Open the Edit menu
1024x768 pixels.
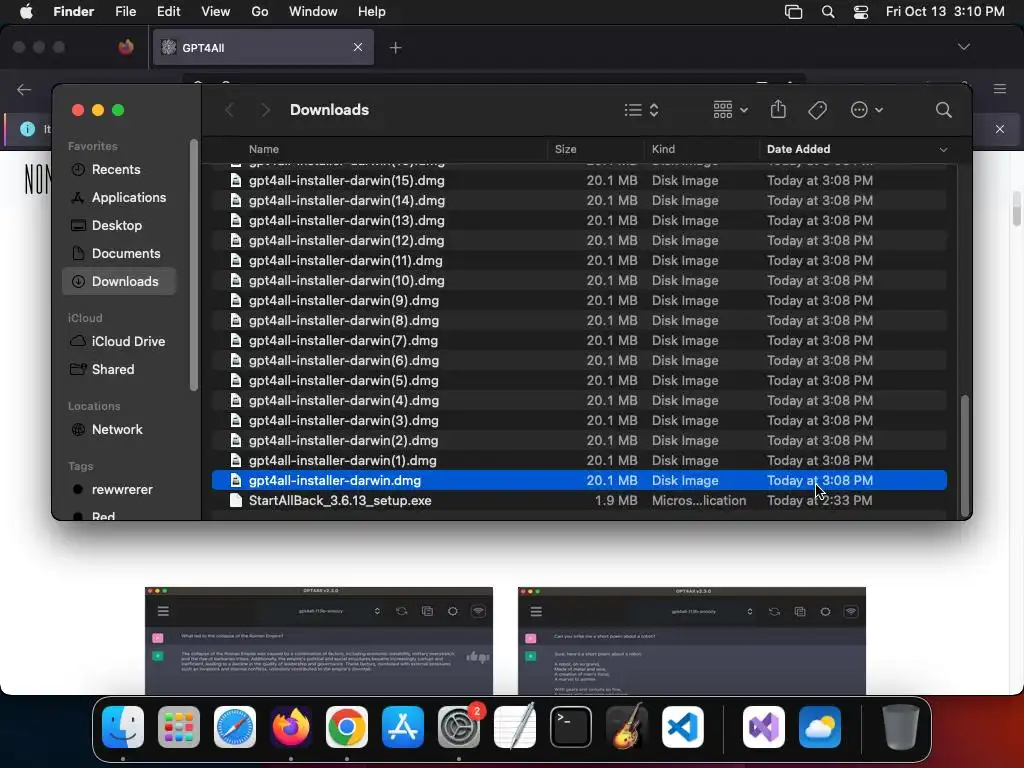[168, 12]
